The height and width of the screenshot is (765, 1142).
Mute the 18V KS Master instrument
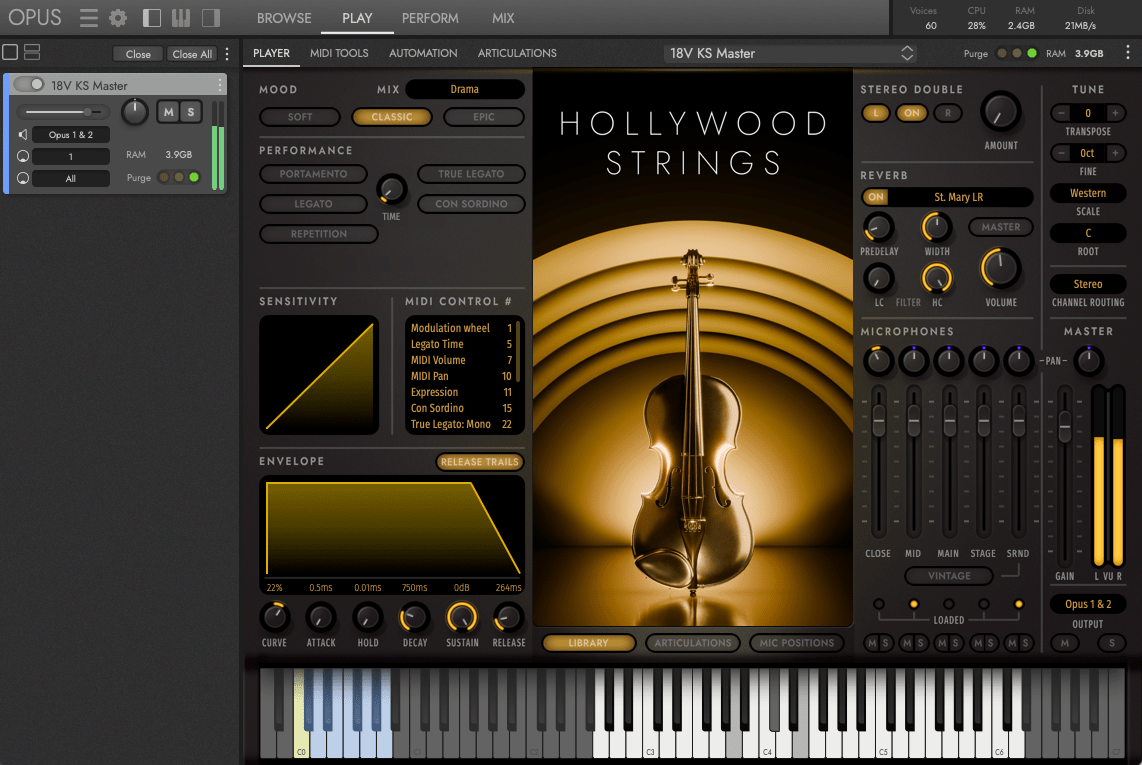coord(168,112)
